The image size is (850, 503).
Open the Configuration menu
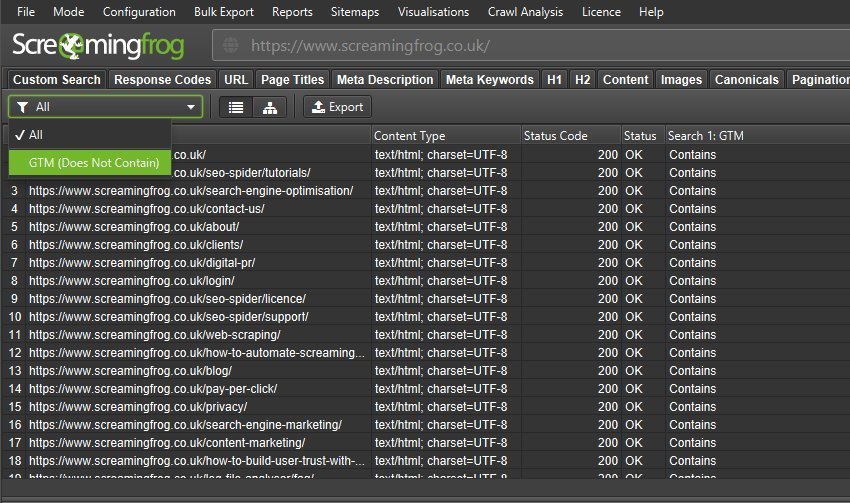click(139, 12)
